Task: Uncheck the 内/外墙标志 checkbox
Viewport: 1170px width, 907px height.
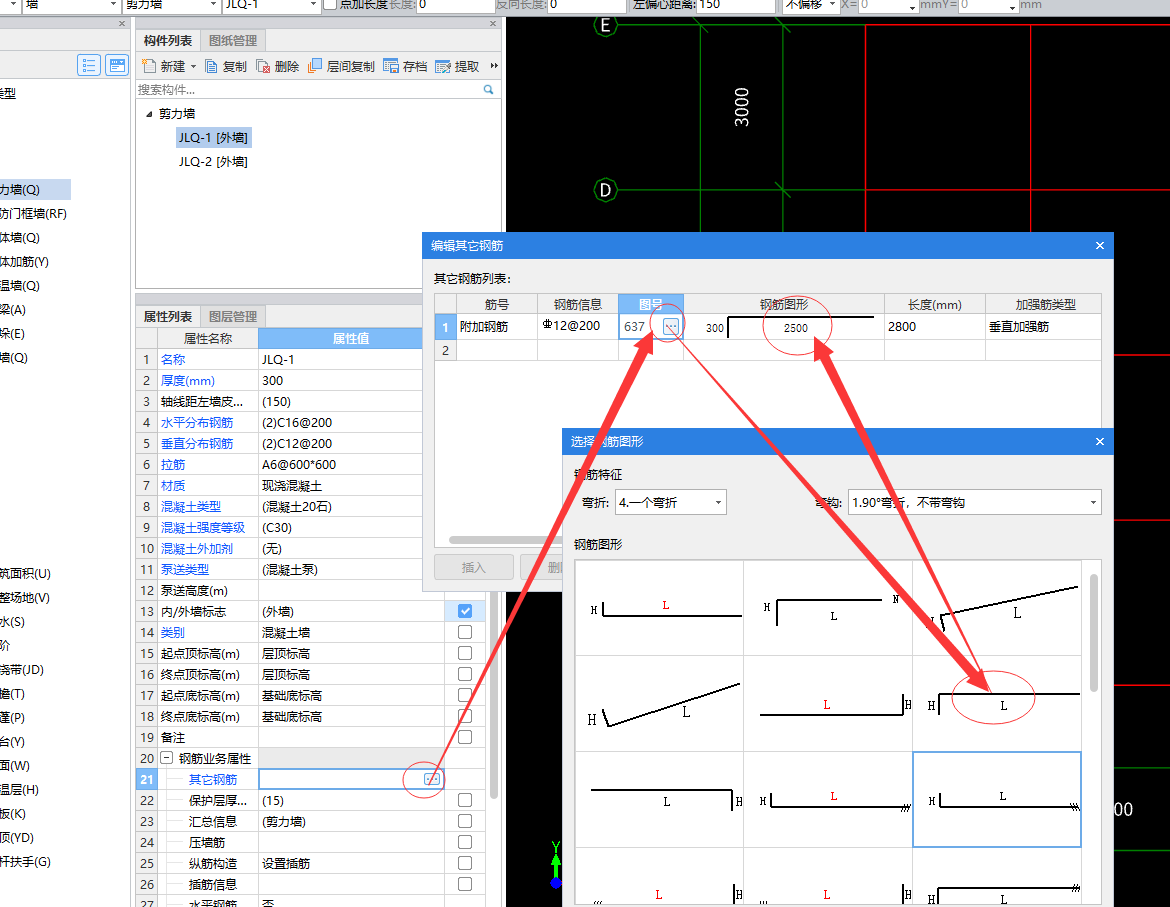Action: coord(465,611)
